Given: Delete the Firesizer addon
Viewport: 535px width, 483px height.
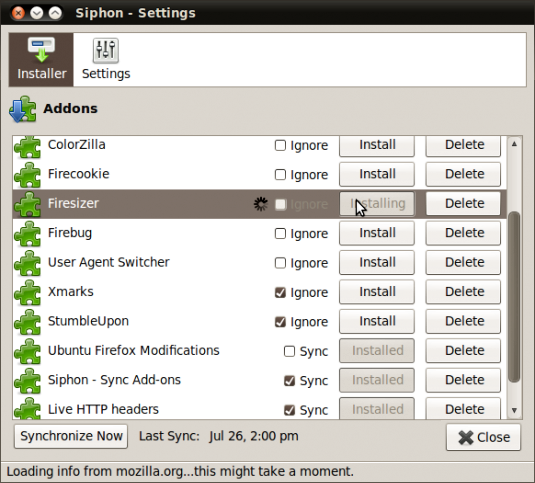Looking at the screenshot, I should (463, 204).
